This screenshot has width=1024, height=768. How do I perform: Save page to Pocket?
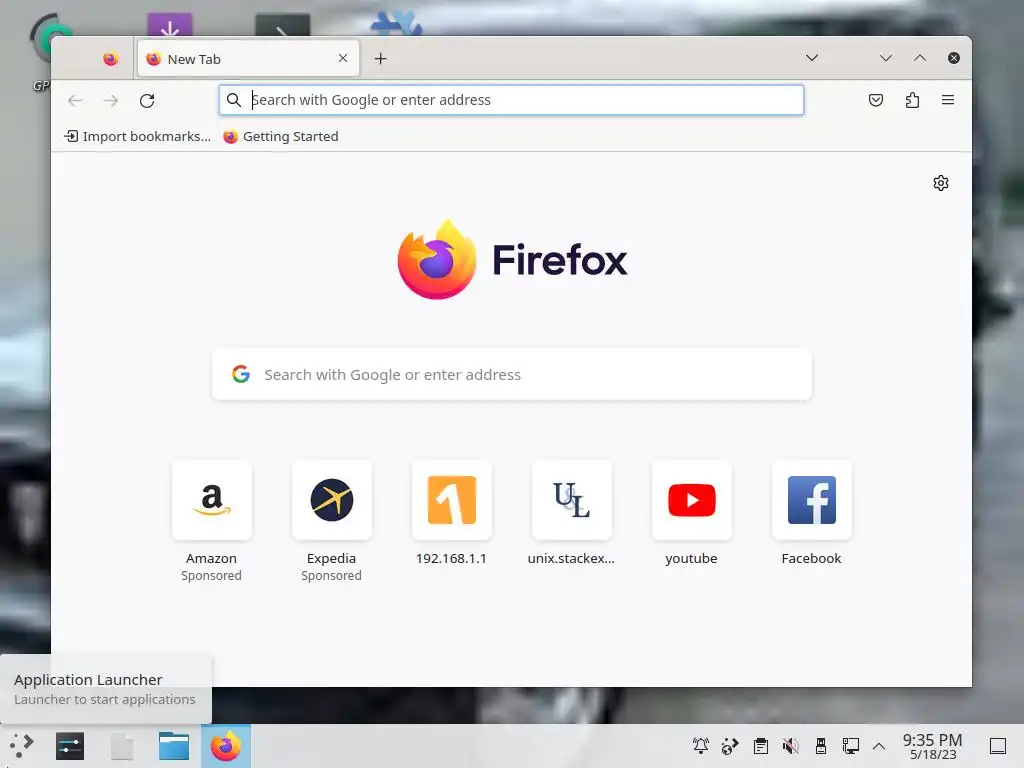pyautogui.click(x=876, y=100)
